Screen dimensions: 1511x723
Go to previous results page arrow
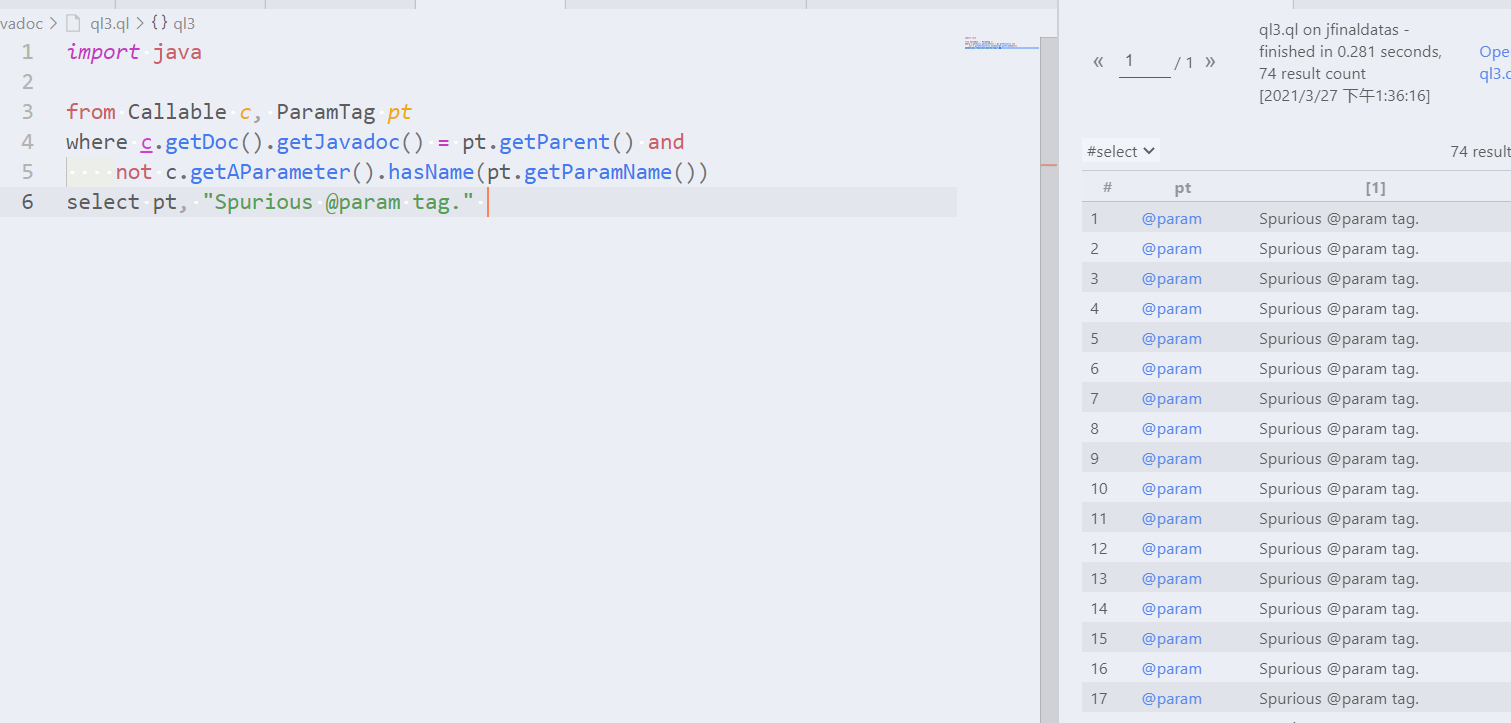click(1098, 62)
